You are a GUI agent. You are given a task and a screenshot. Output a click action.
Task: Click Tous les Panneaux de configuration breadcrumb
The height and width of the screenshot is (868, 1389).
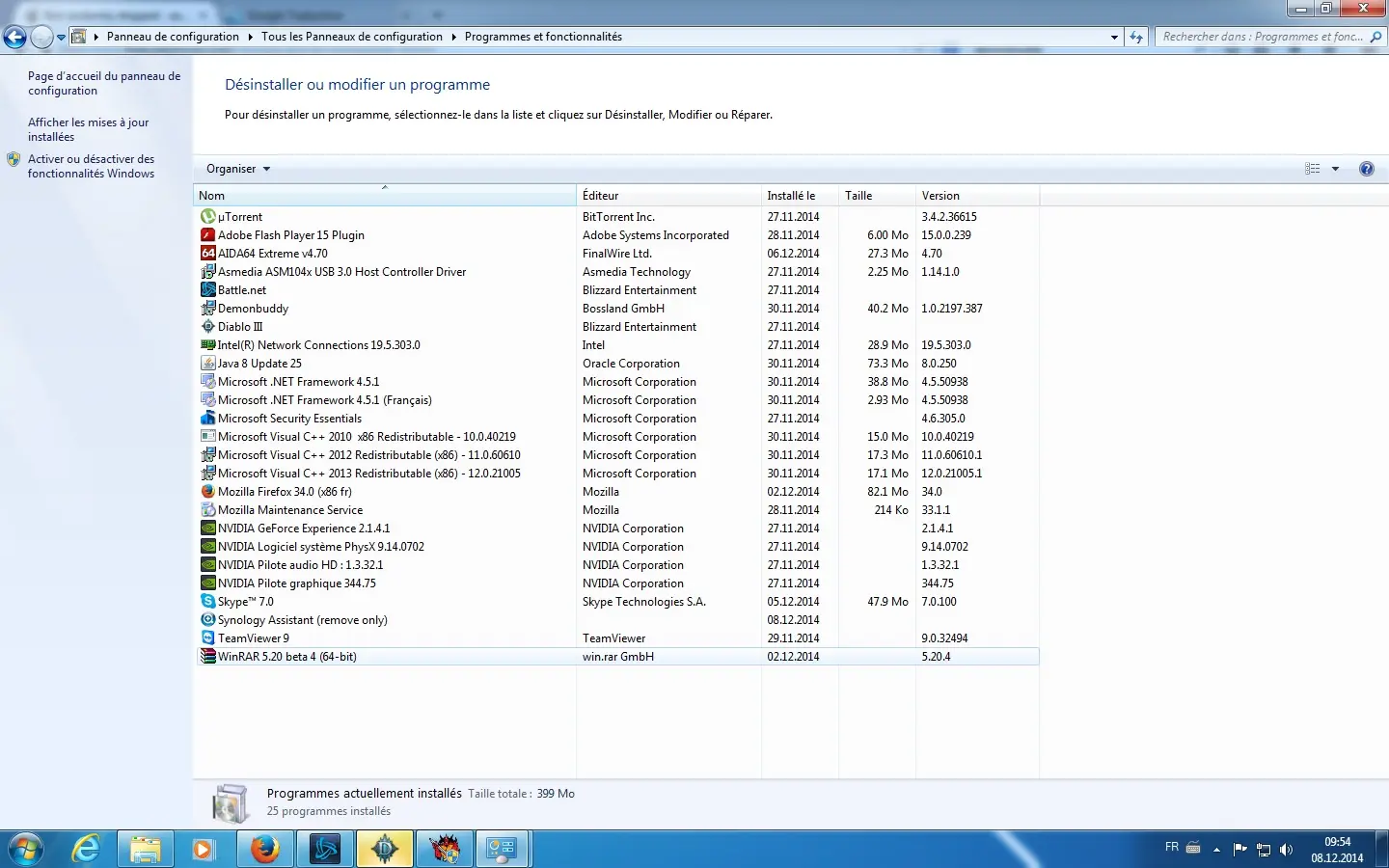pos(352,37)
